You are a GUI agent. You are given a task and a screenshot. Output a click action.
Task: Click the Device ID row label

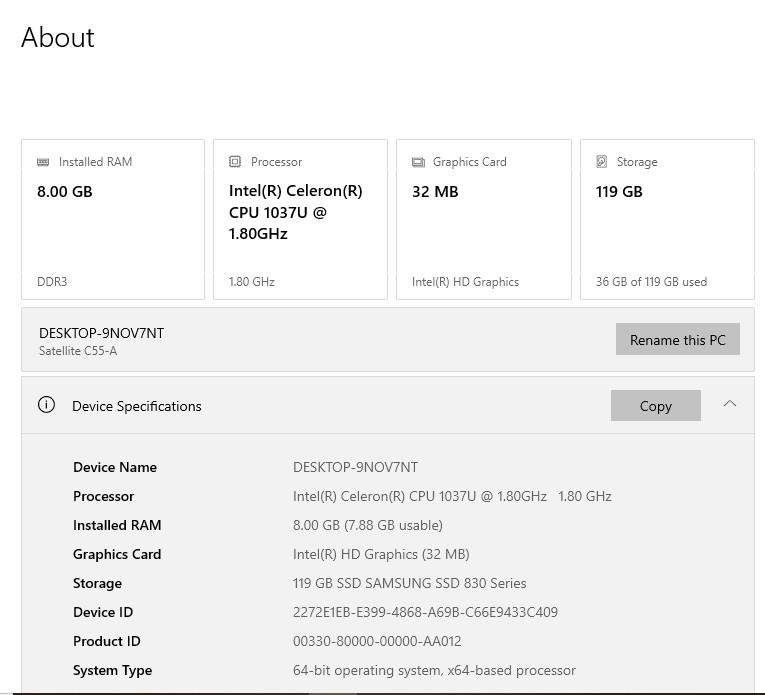tap(103, 612)
